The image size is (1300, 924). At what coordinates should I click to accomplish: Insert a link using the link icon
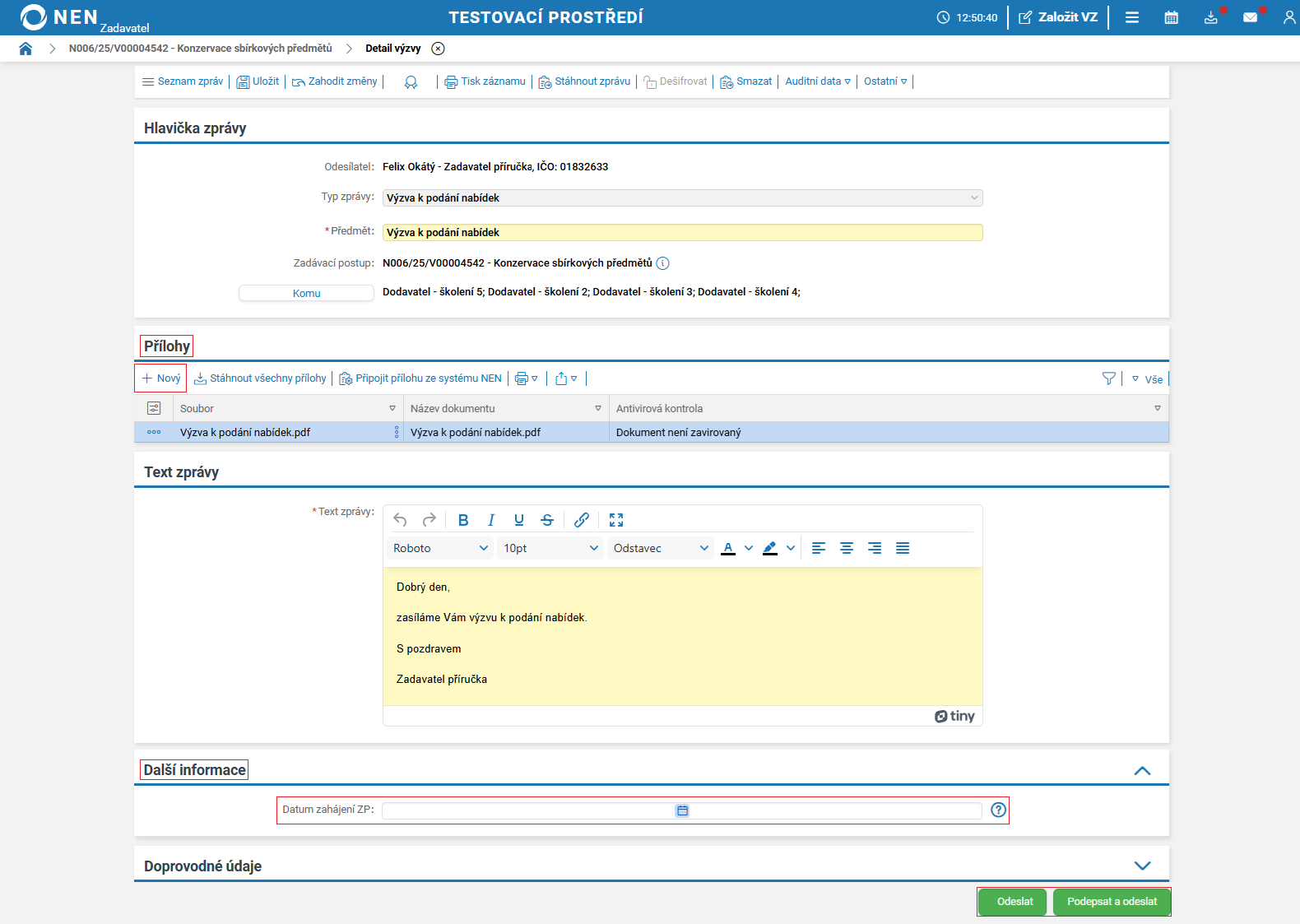pos(582,520)
